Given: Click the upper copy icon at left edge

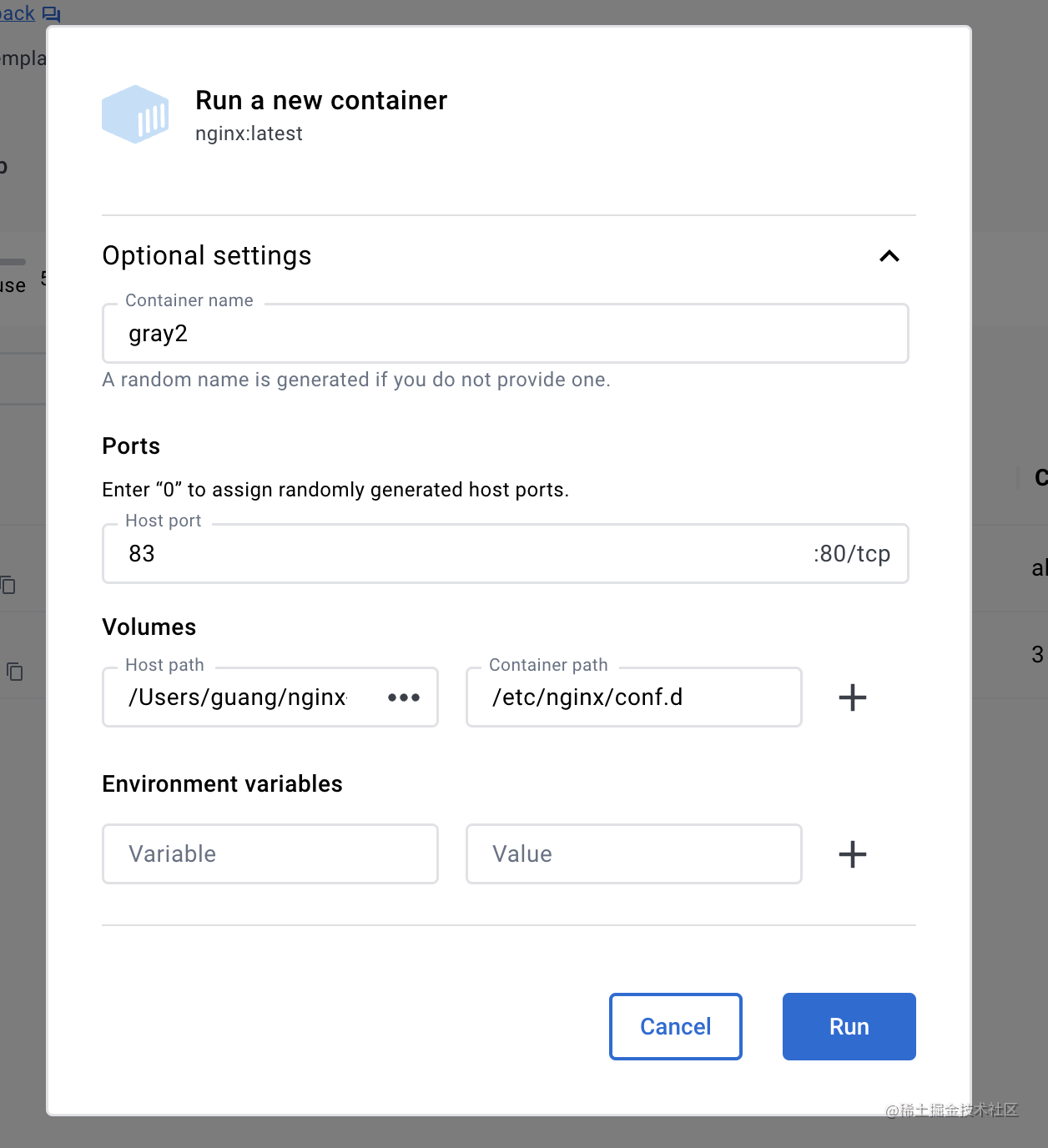Looking at the screenshot, I should 8,585.
